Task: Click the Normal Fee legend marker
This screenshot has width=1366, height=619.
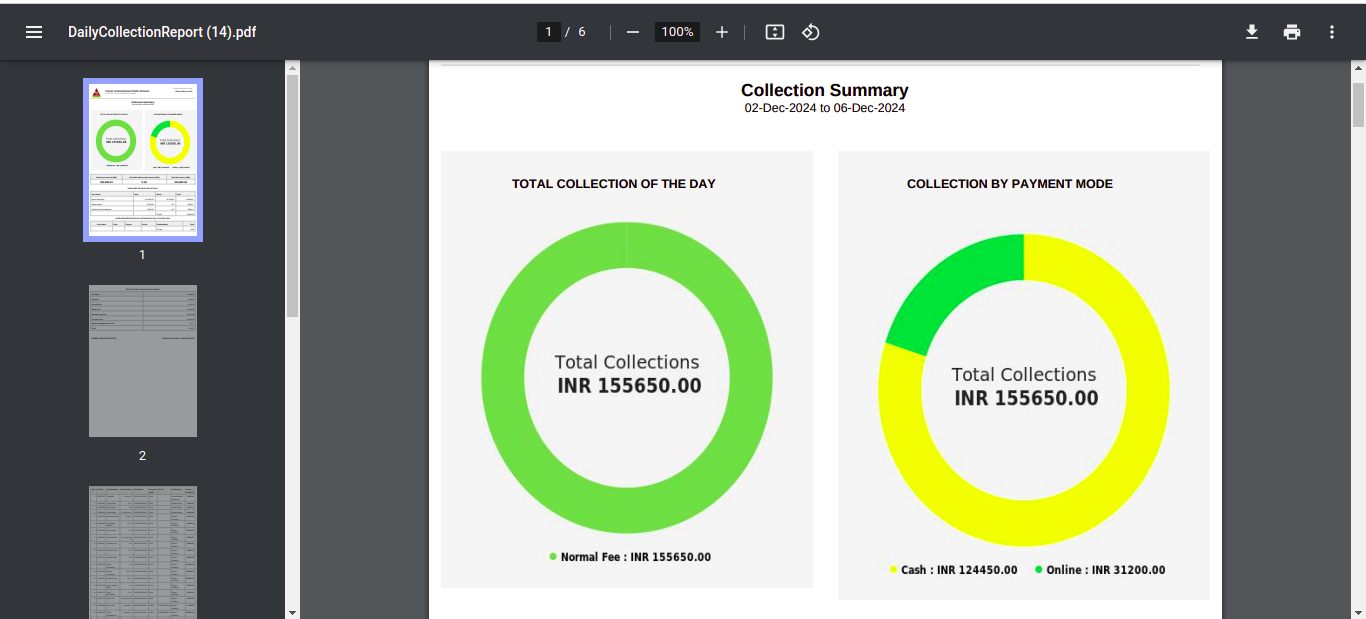Action: click(553, 556)
